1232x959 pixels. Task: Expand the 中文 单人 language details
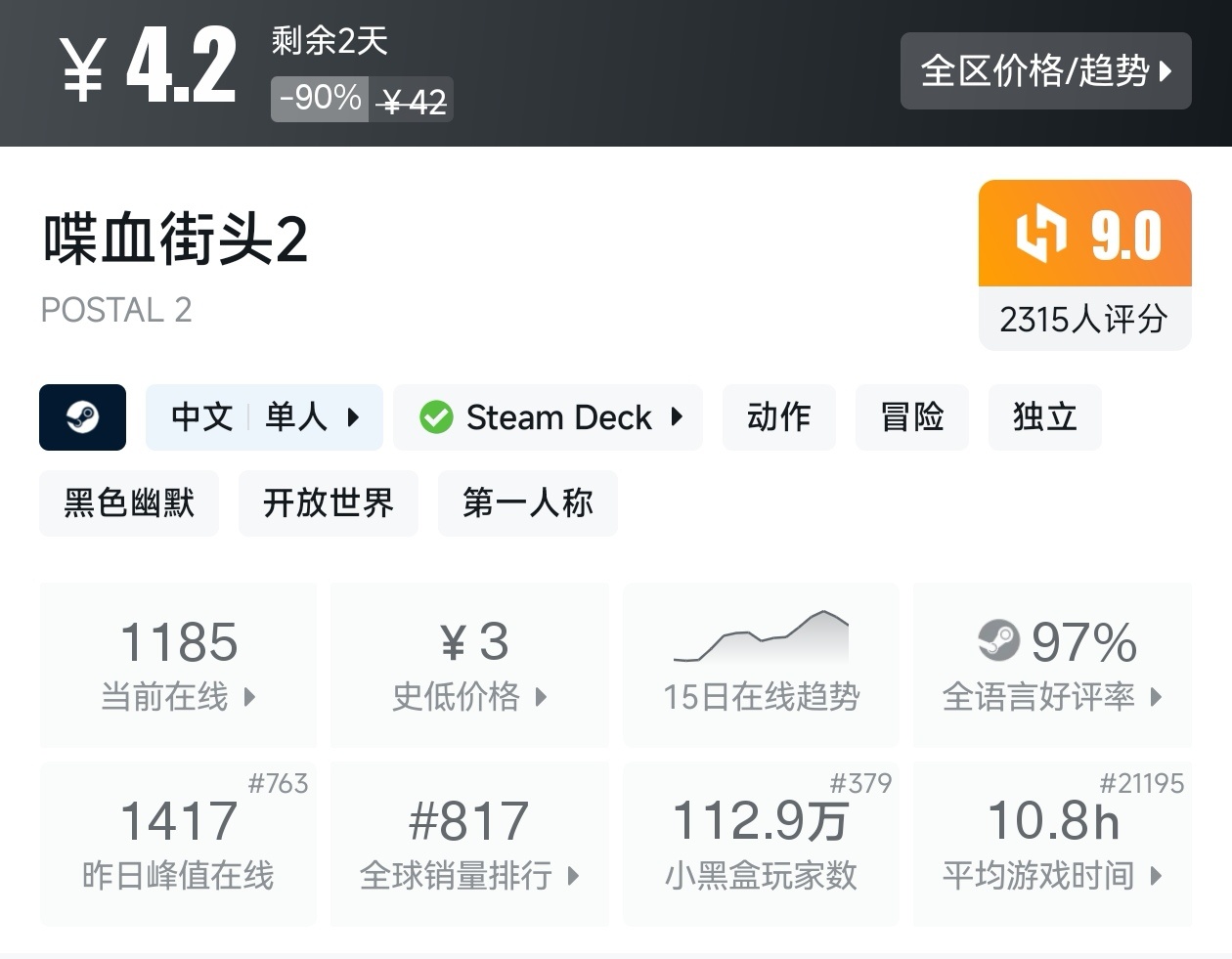[x=264, y=417]
